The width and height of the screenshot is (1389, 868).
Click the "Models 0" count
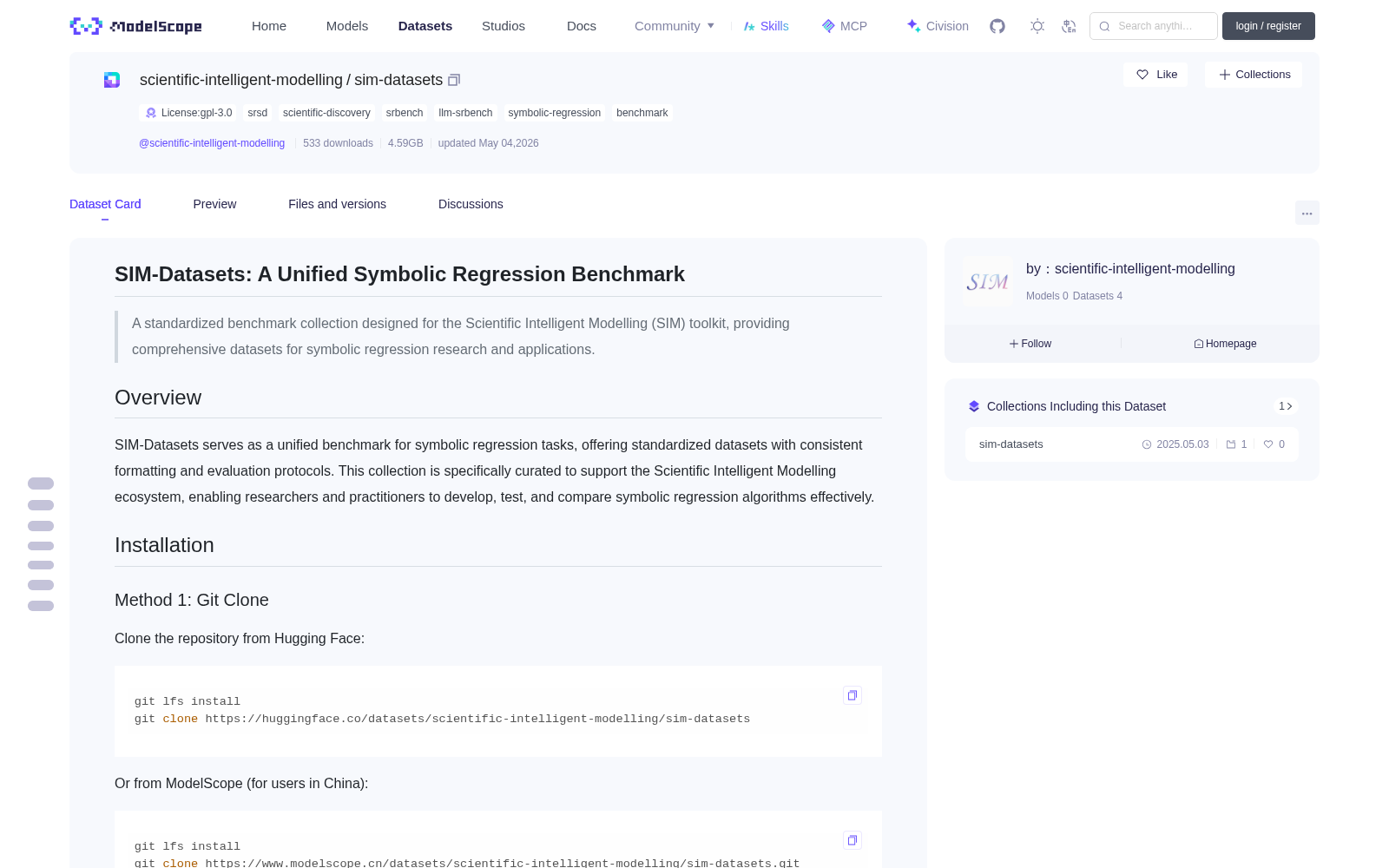(1047, 296)
